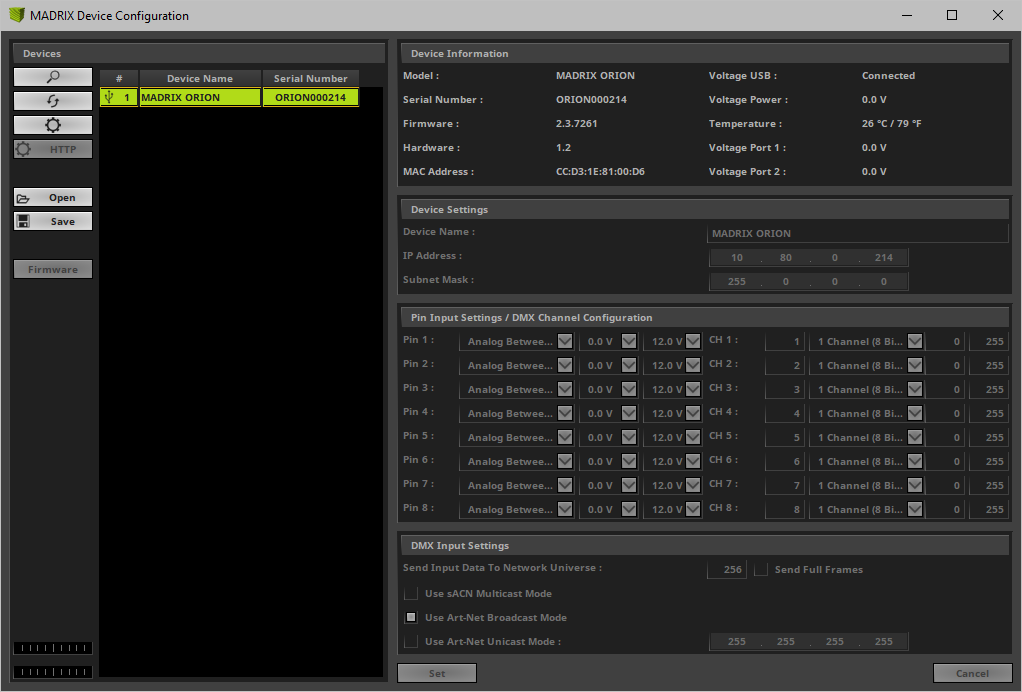
Task: Click last octet 214 of IP Address
Action: [x=884, y=257]
